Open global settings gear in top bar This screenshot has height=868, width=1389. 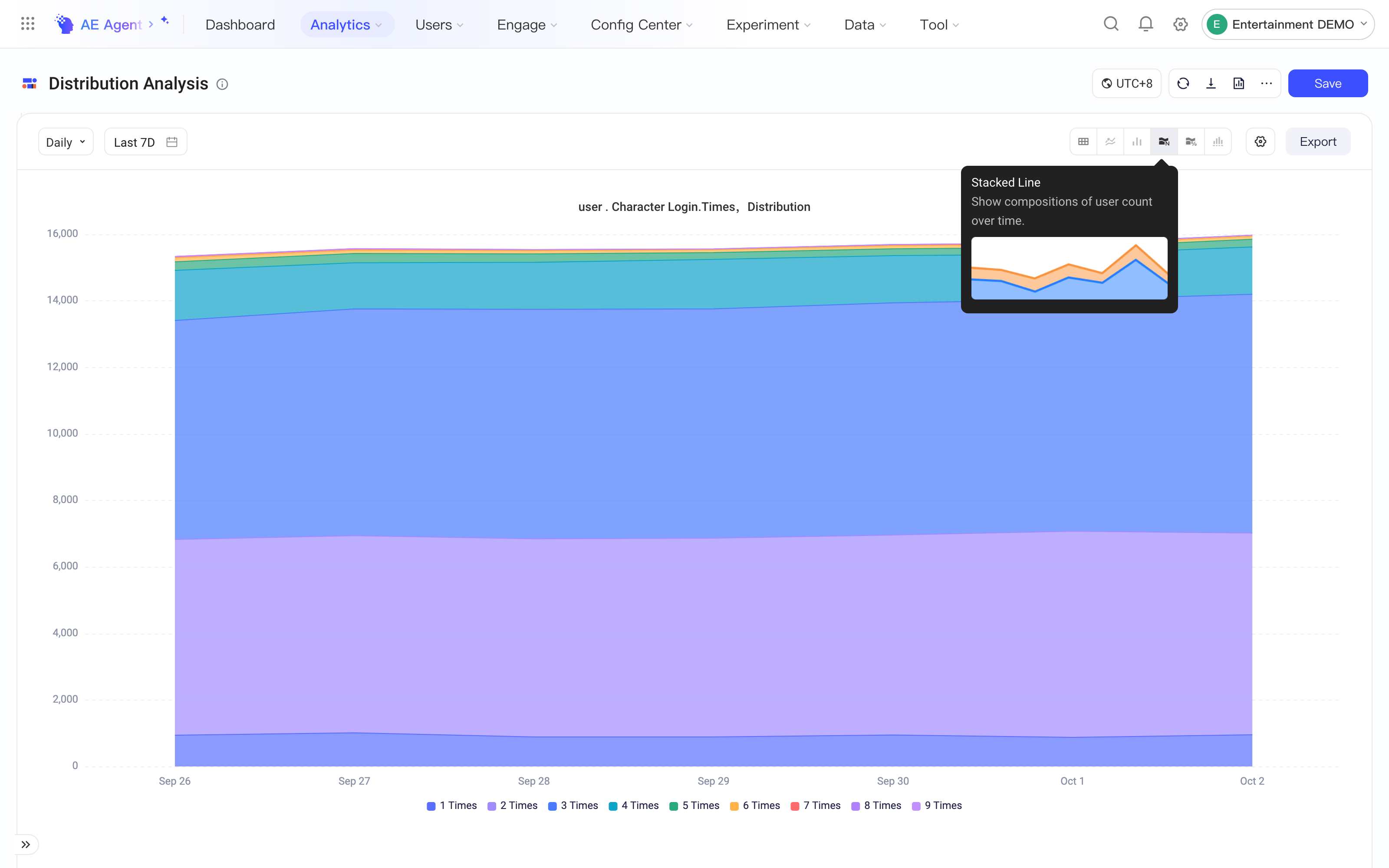pos(1181,24)
